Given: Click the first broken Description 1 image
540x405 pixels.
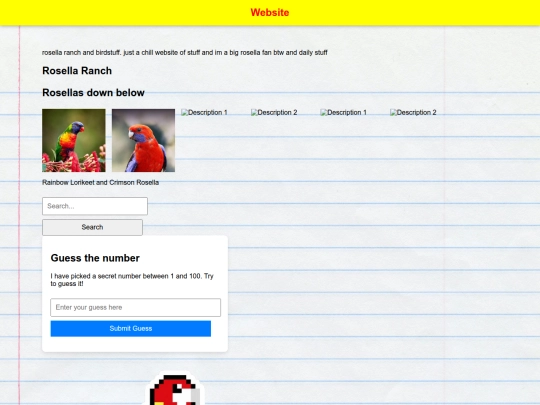Looking at the screenshot, I should tap(205, 113).
